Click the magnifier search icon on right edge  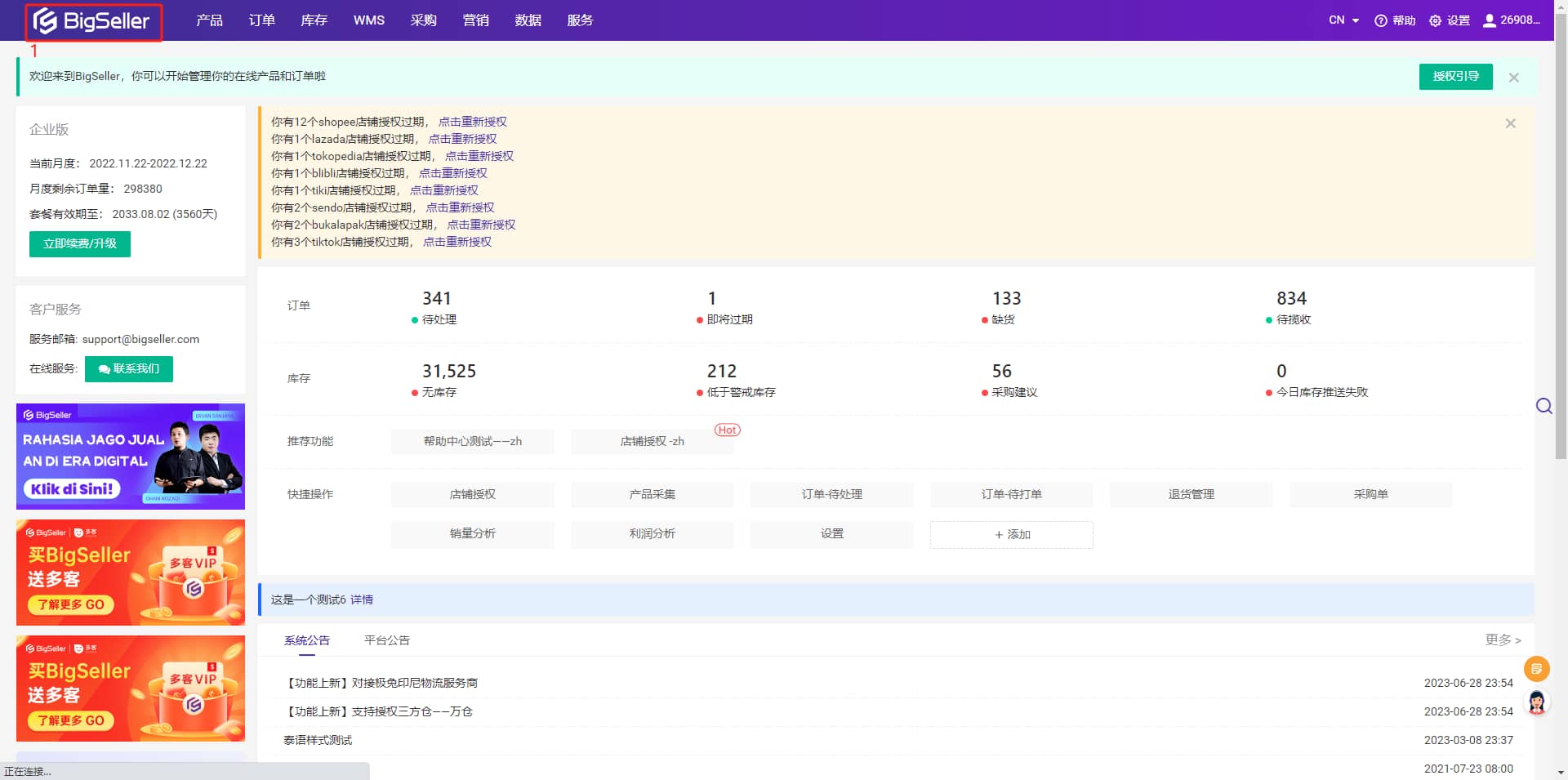[1543, 406]
